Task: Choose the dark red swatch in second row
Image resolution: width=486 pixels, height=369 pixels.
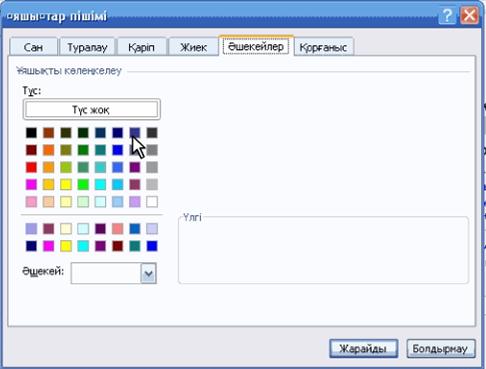Action: coord(31,150)
